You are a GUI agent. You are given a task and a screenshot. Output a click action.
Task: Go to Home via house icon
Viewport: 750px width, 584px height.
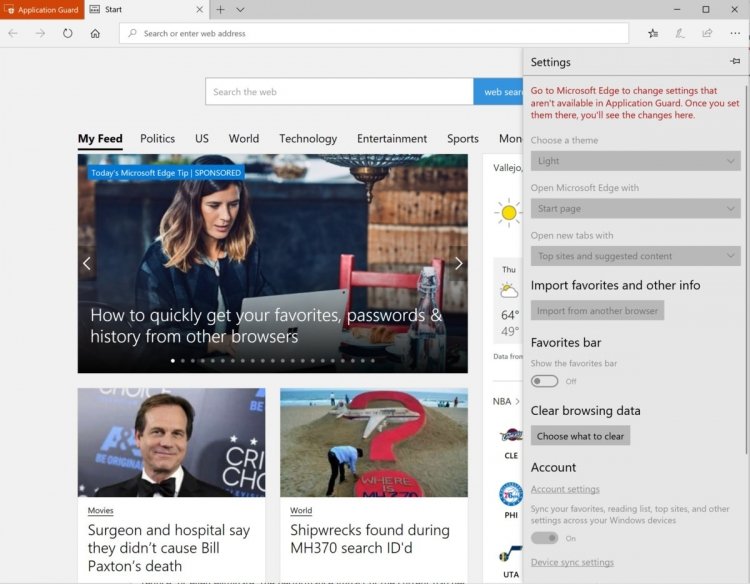tap(95, 33)
